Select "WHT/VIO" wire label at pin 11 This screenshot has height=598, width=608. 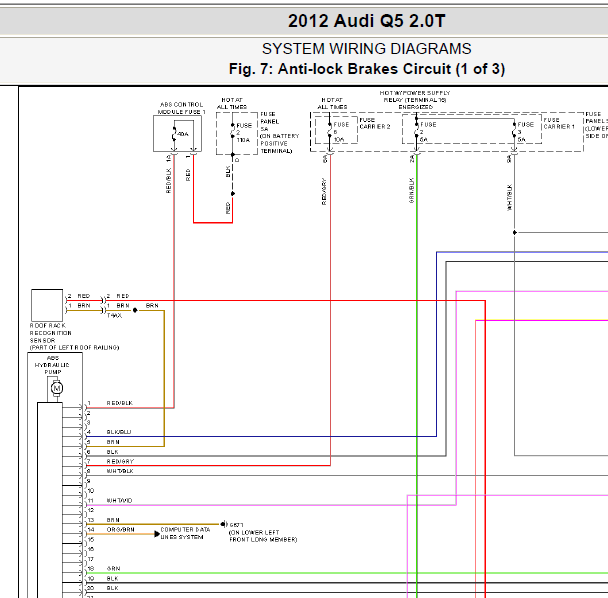pyautogui.click(x=119, y=501)
